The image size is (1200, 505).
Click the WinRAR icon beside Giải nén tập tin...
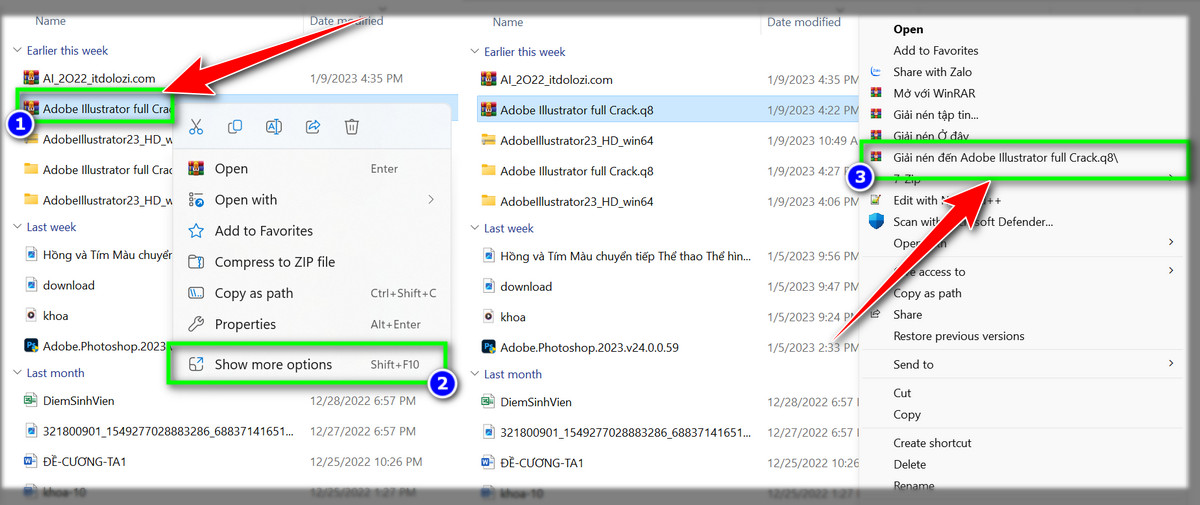tap(876, 114)
